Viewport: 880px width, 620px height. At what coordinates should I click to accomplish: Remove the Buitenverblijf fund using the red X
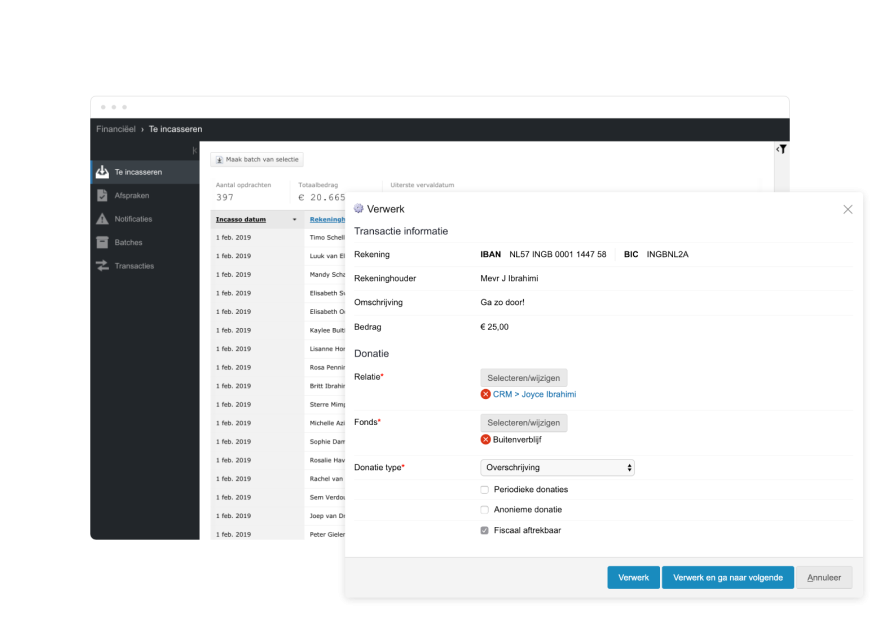(486, 439)
